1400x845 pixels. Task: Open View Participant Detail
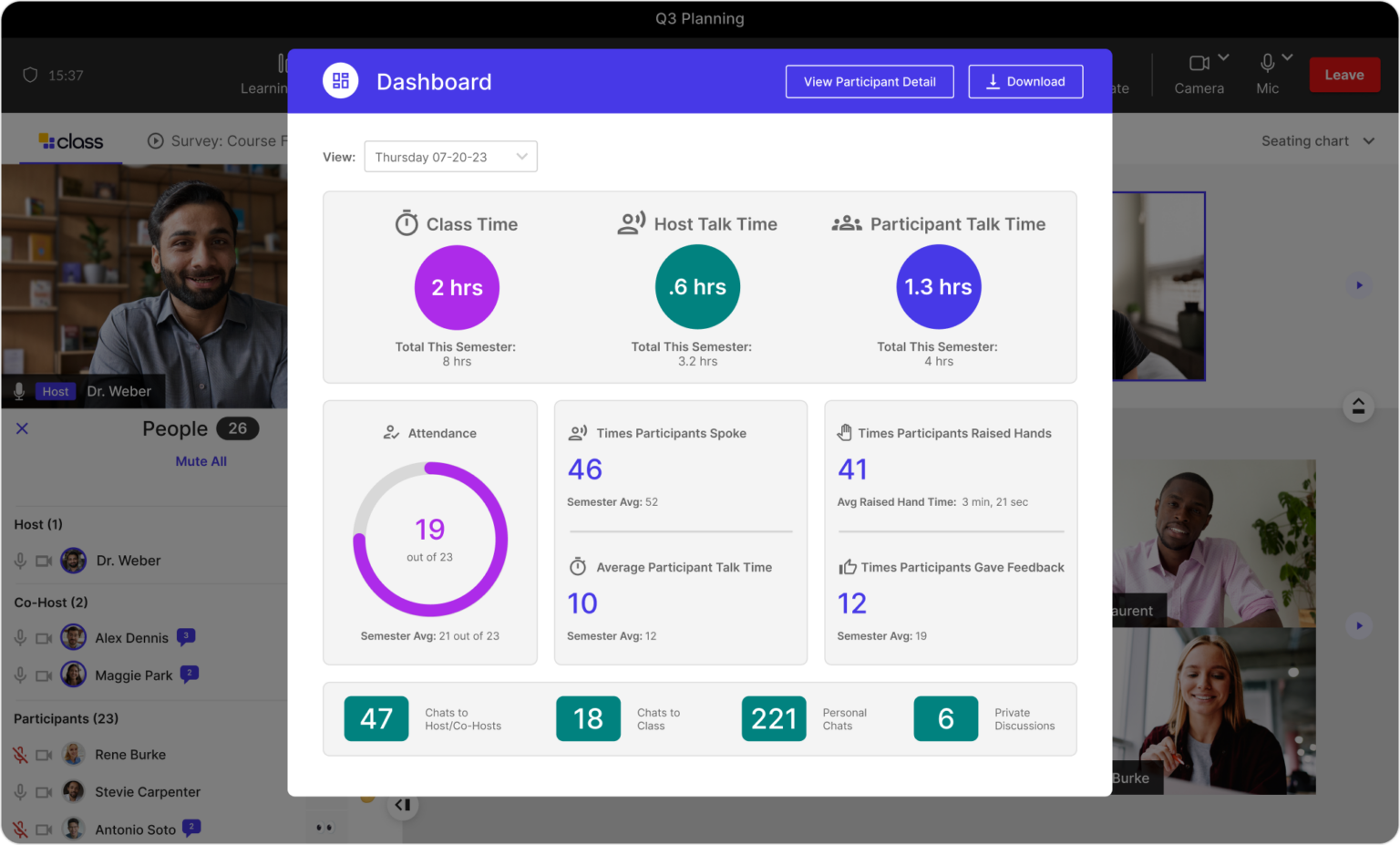pos(870,81)
